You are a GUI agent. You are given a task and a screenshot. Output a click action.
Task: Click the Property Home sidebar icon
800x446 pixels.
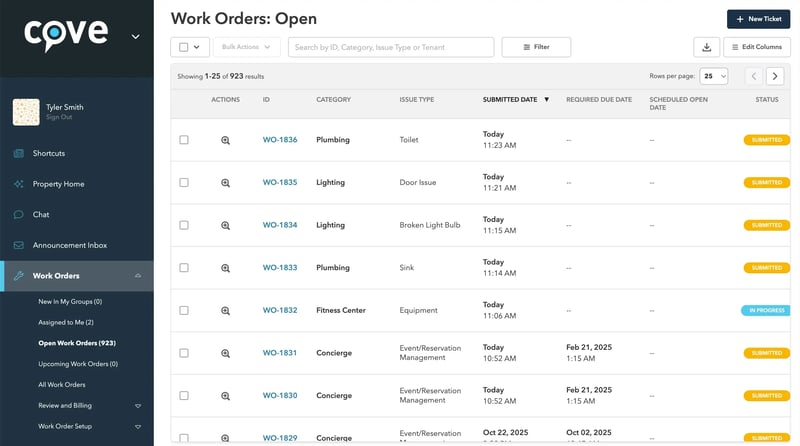[x=18, y=184]
